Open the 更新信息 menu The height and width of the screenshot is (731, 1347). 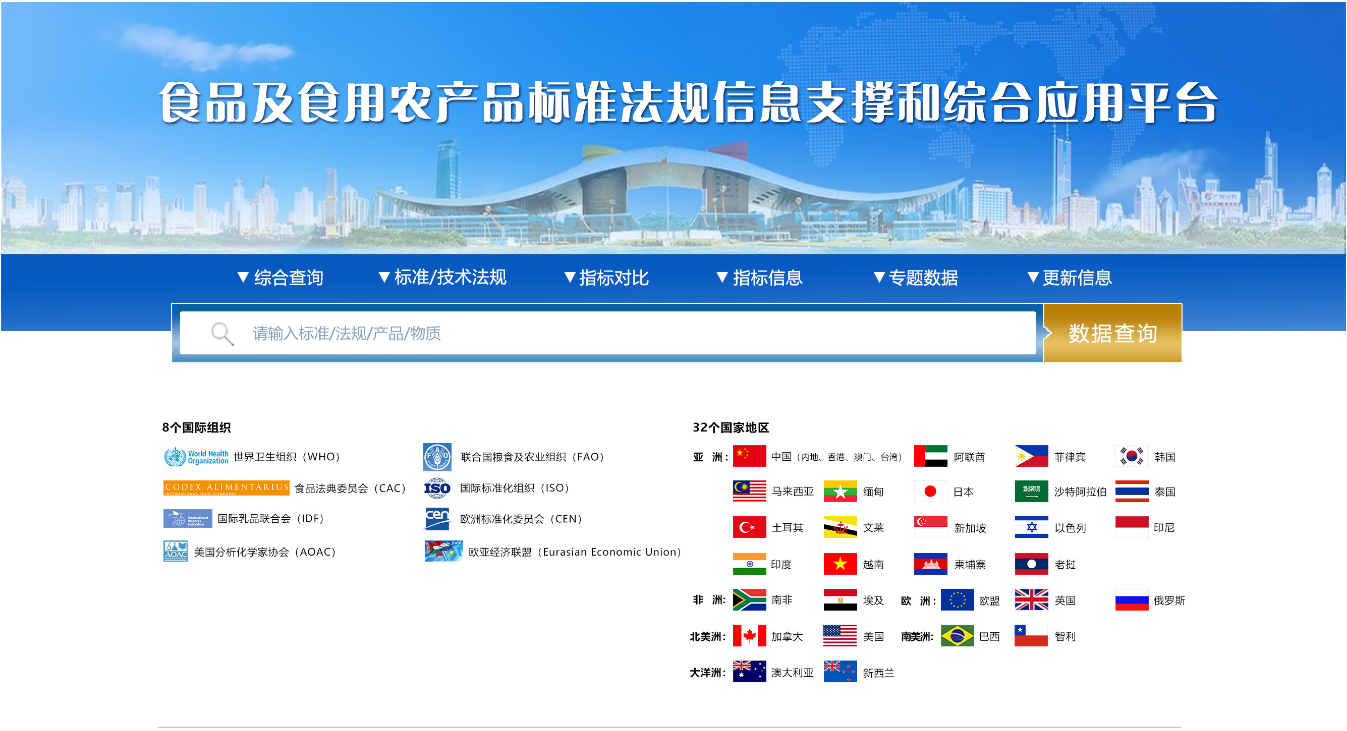[1069, 278]
